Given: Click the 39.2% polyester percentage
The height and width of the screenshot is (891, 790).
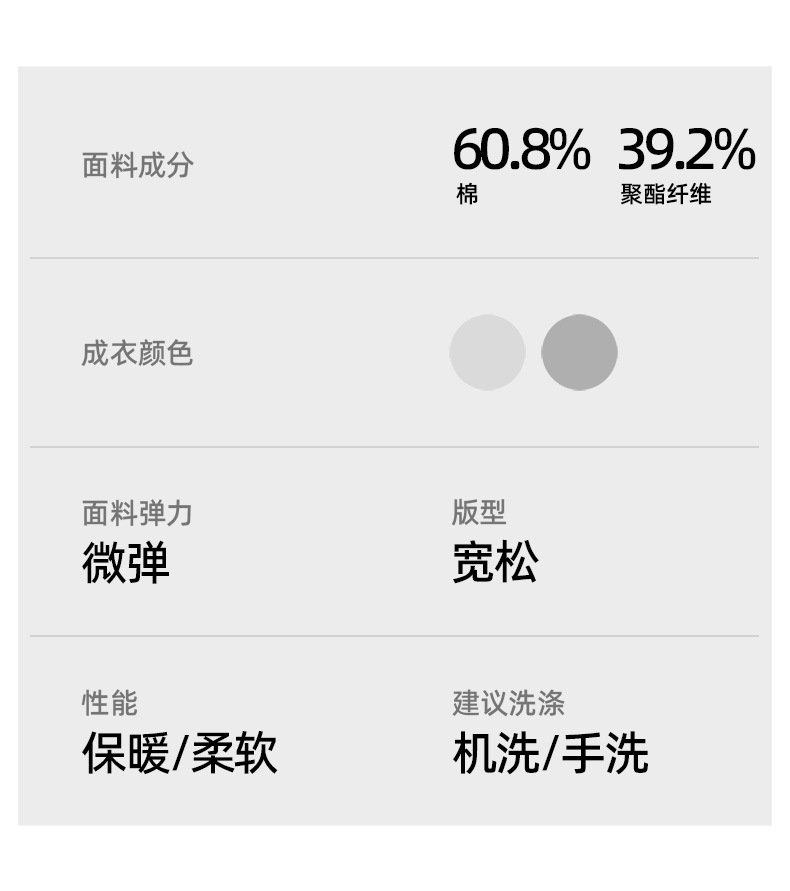Looking at the screenshot, I should (686, 150).
